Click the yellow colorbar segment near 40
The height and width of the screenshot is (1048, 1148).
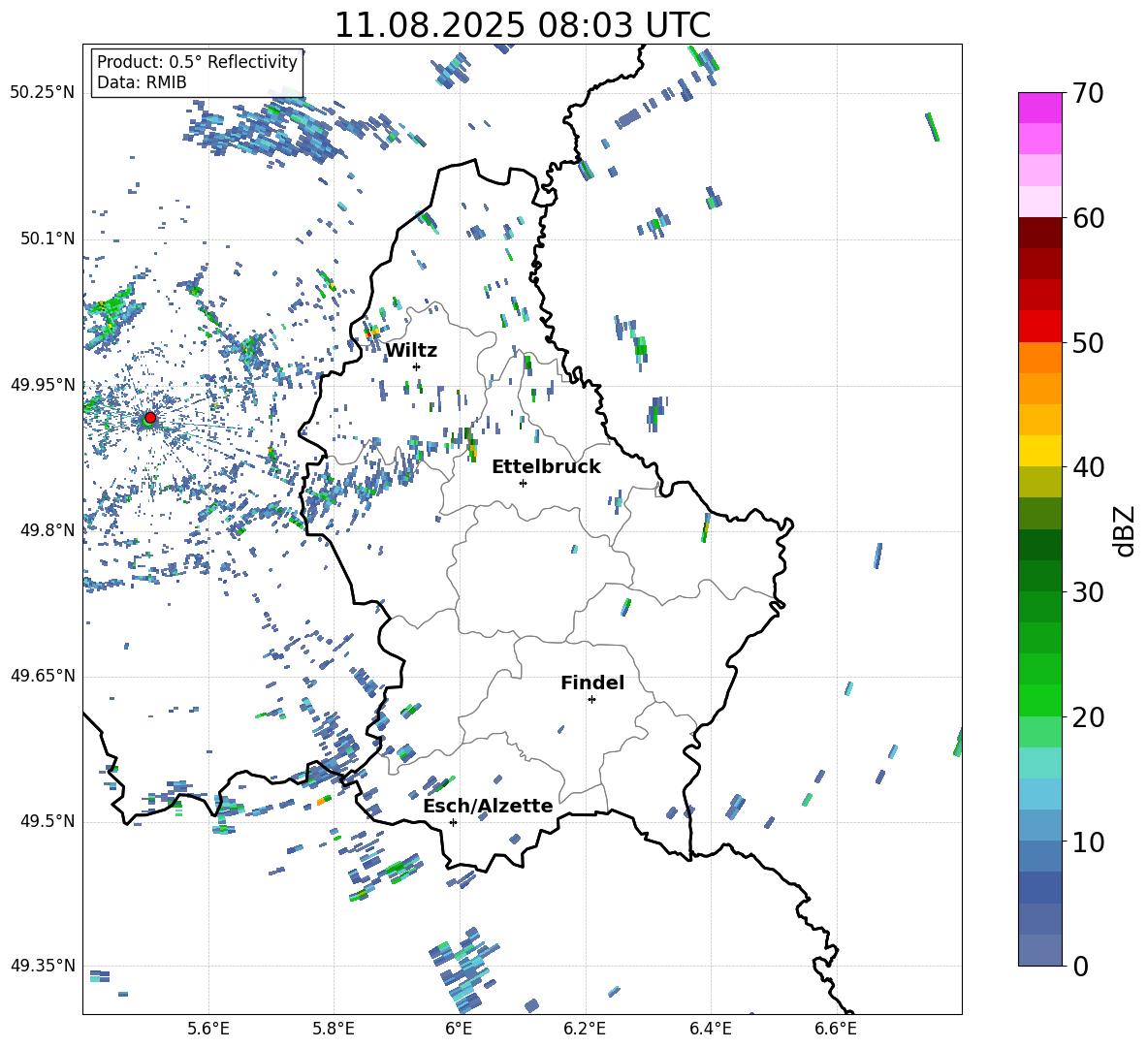[x=1039, y=451]
